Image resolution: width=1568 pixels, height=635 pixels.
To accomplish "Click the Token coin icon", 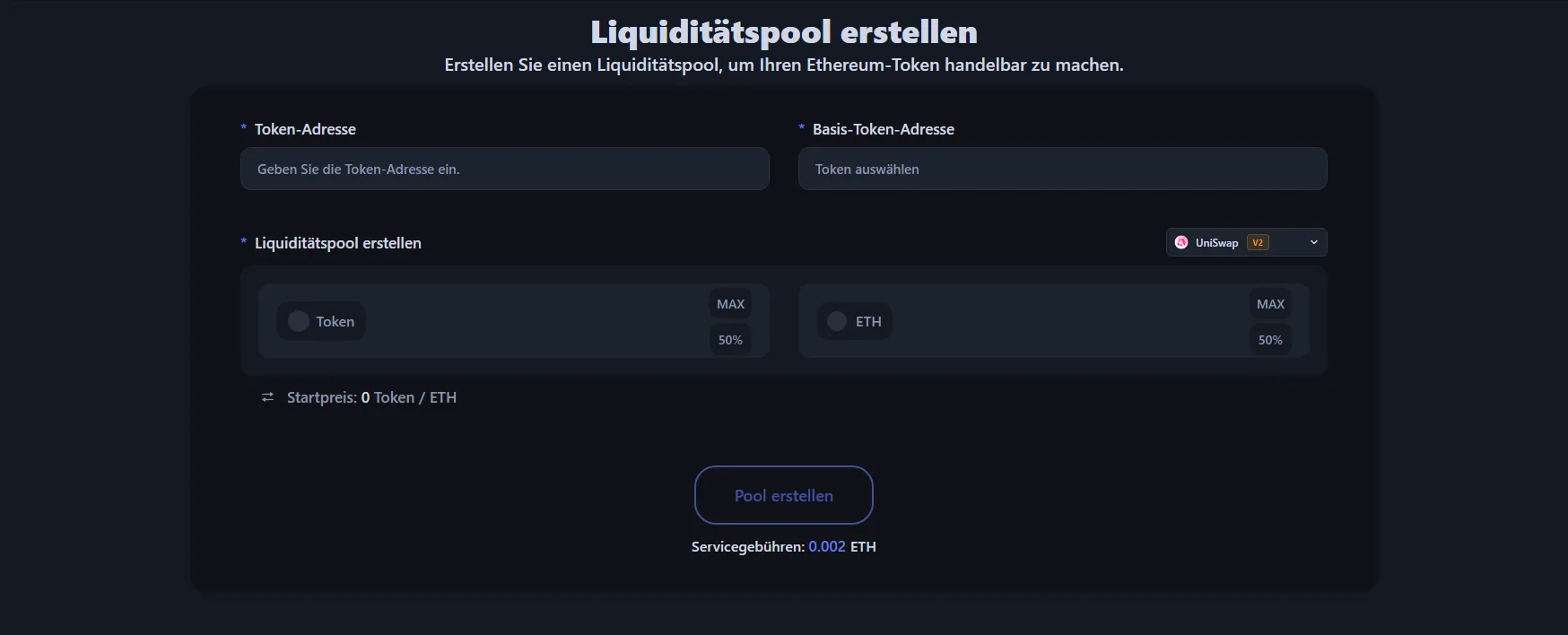I will pos(297,320).
